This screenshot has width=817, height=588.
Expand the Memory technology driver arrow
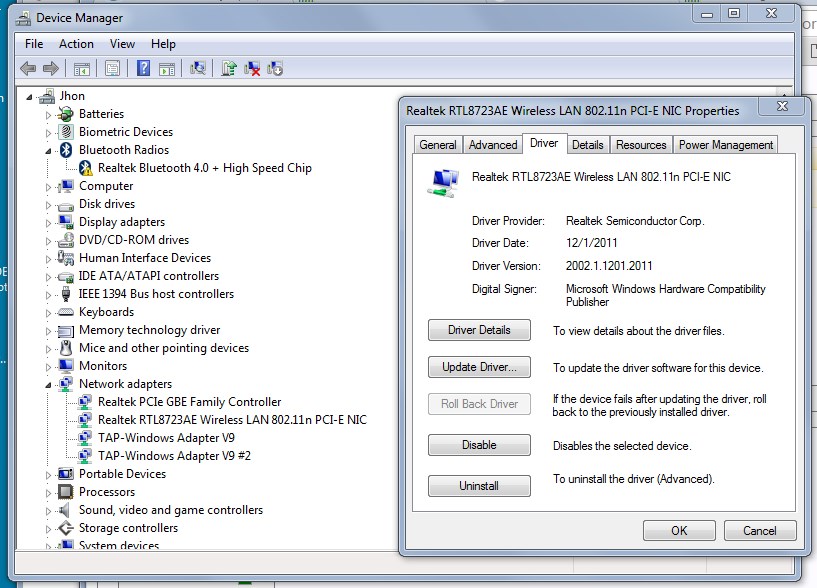pyautogui.click(x=48, y=331)
